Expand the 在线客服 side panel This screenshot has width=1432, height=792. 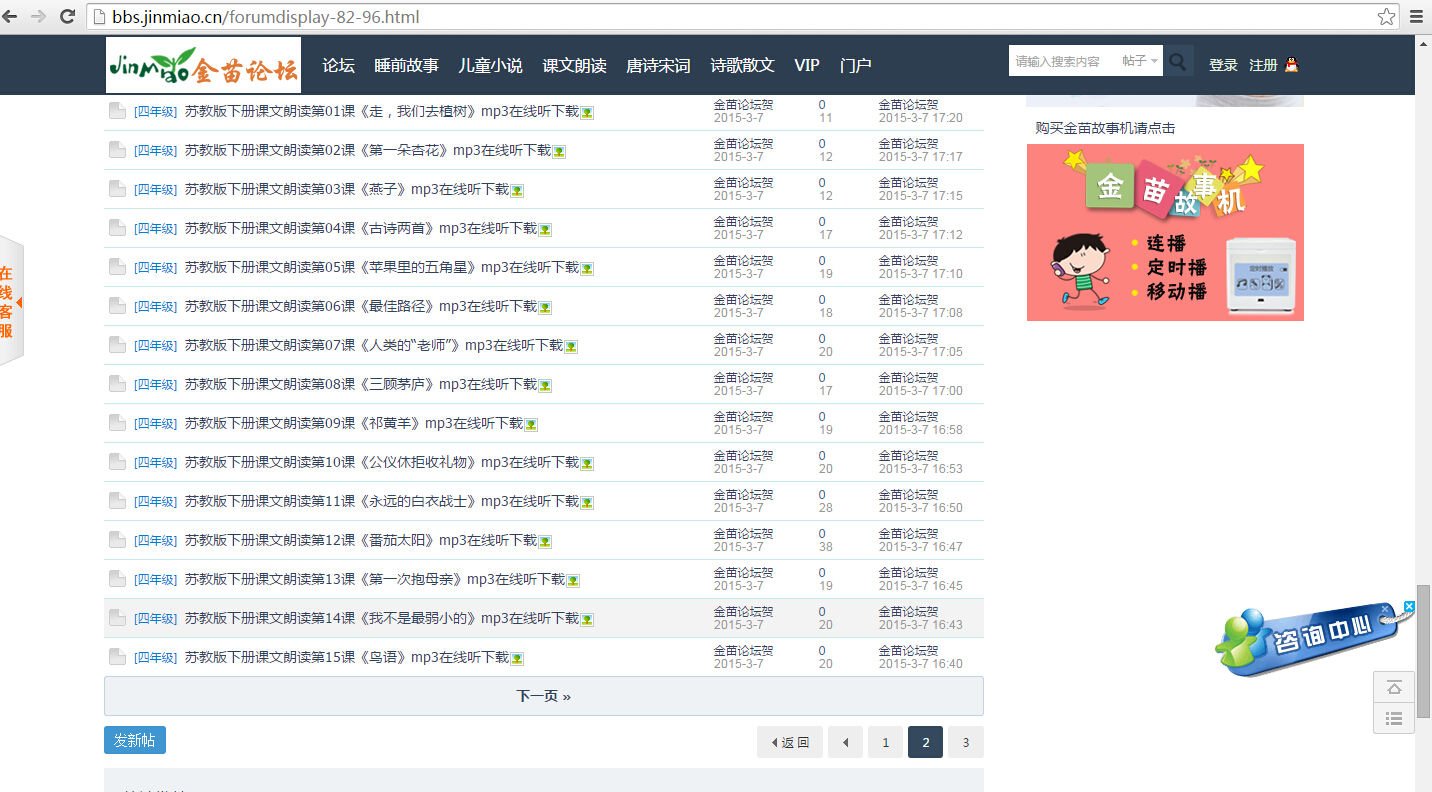click(10, 301)
